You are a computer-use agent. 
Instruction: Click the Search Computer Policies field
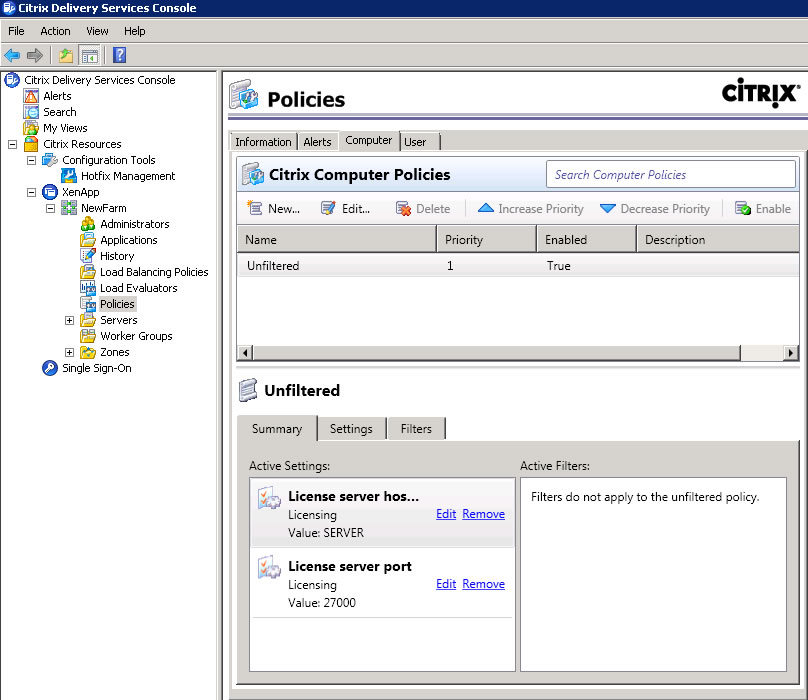click(670, 175)
